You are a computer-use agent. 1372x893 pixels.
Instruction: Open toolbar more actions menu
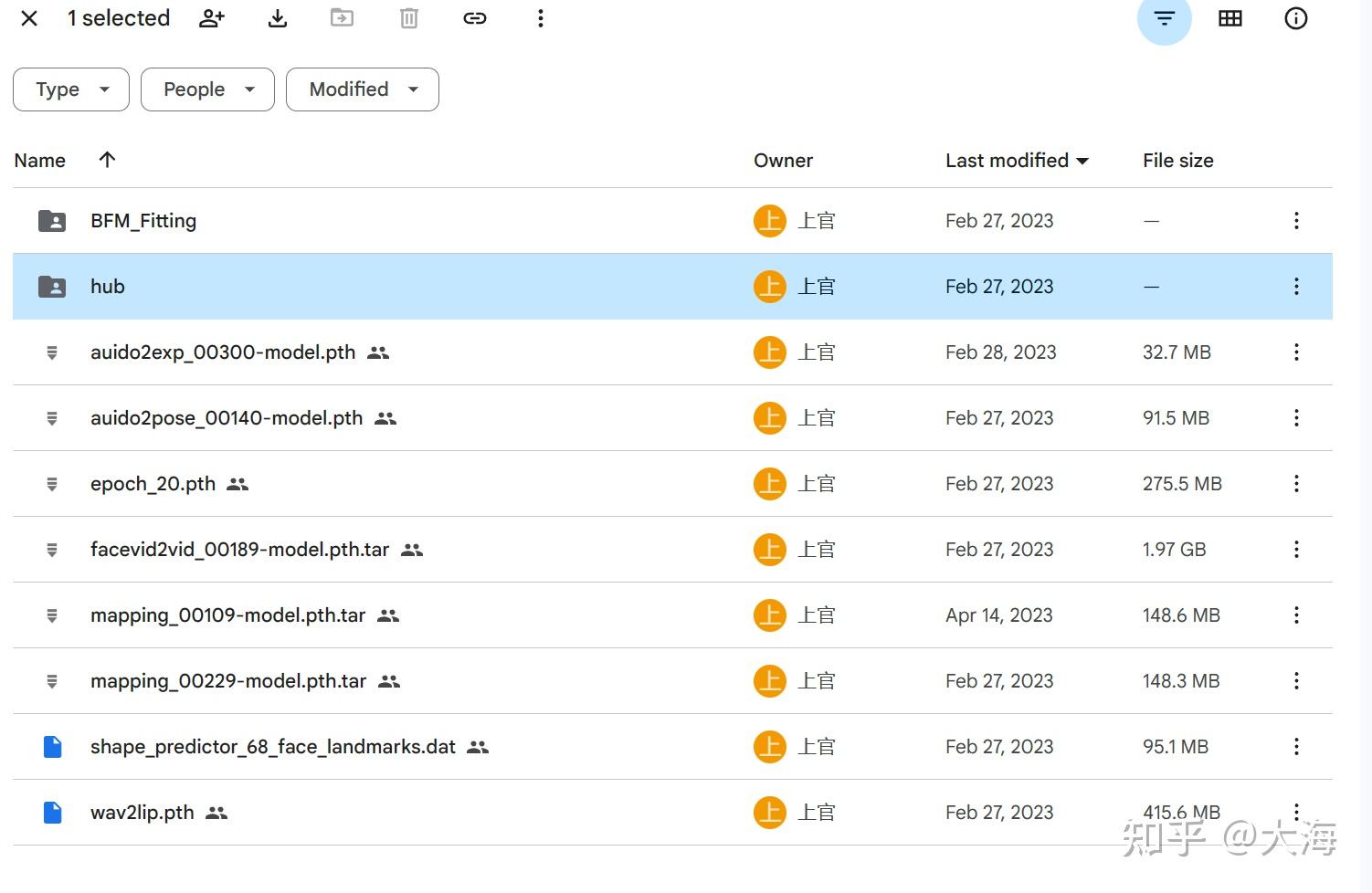tap(541, 18)
